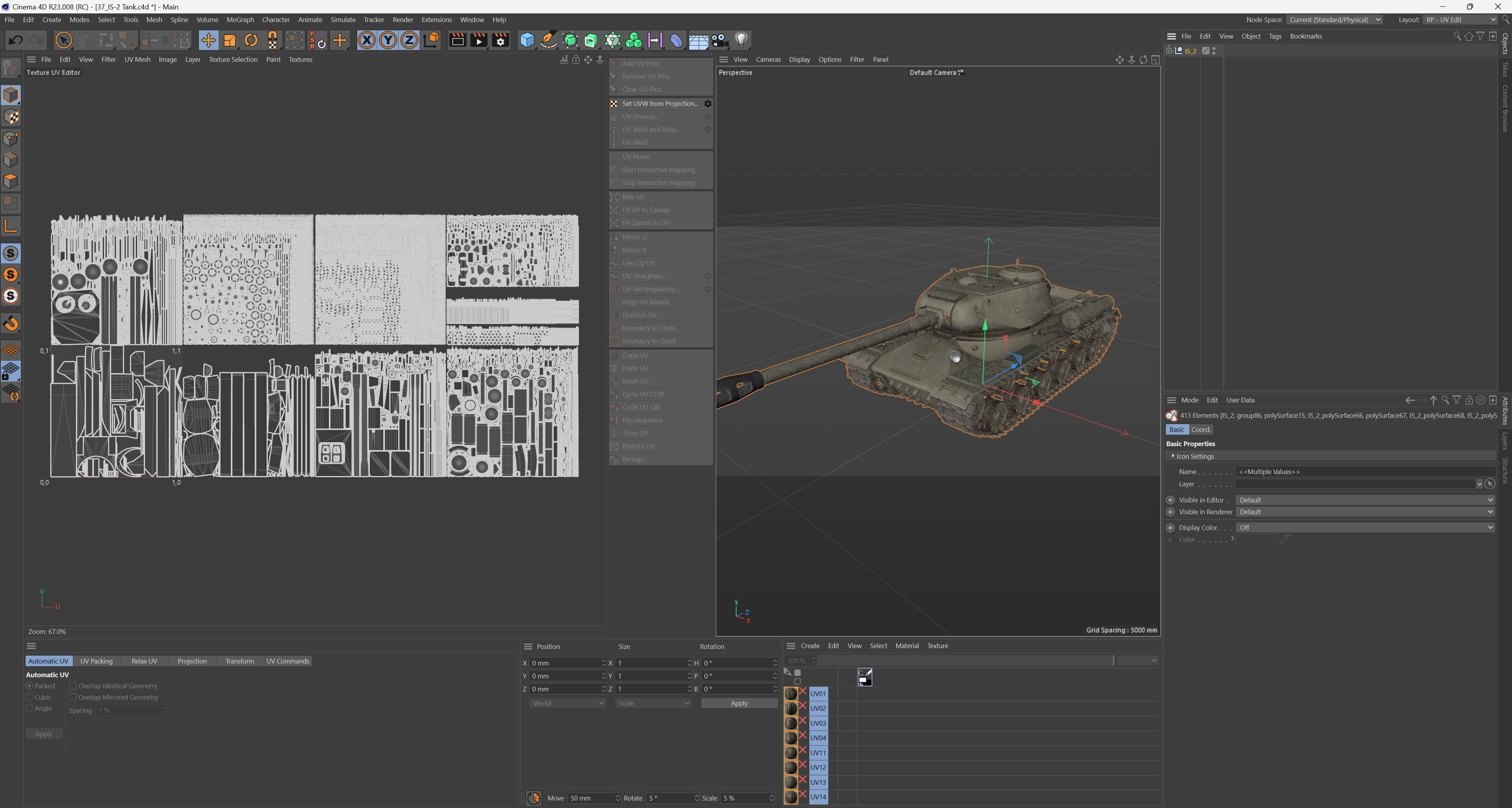Click the Floor grid object icon
This screenshot has height=808, width=1512.
click(698, 41)
